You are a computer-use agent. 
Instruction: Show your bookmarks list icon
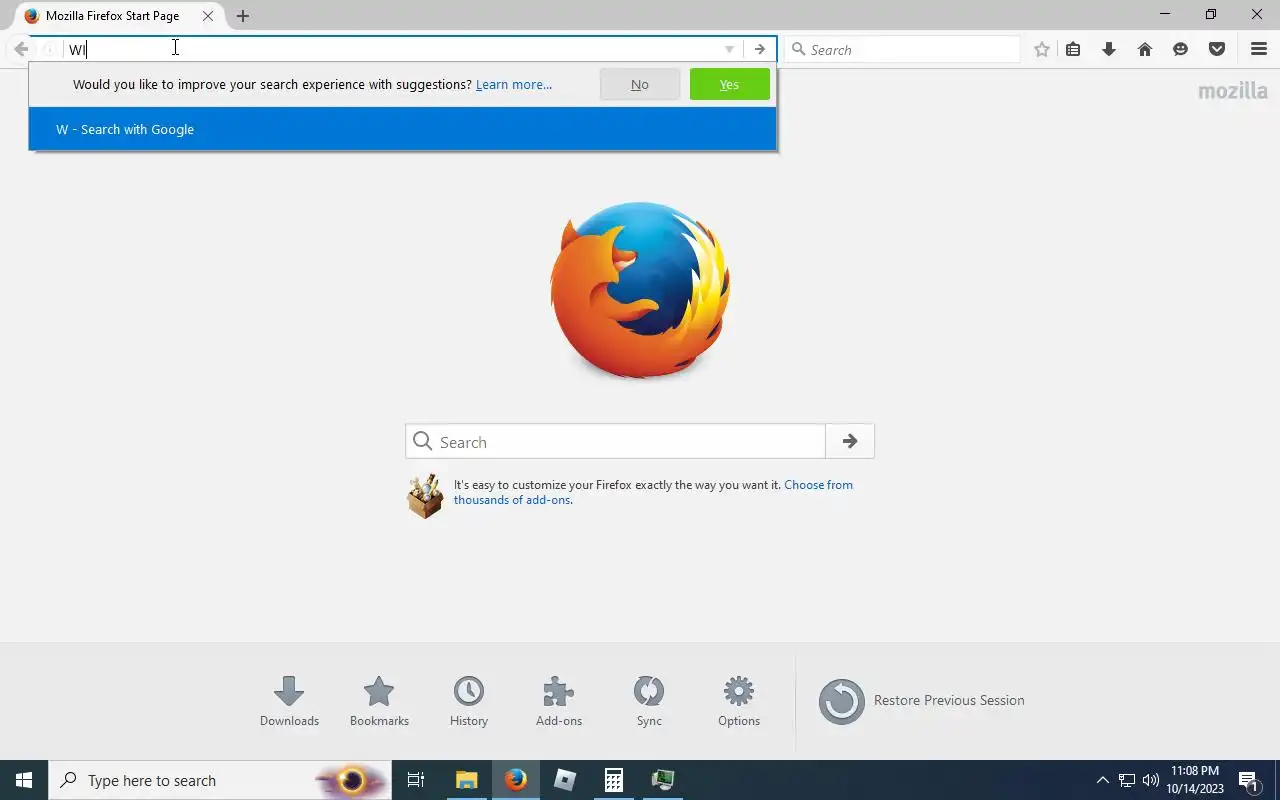click(1073, 49)
